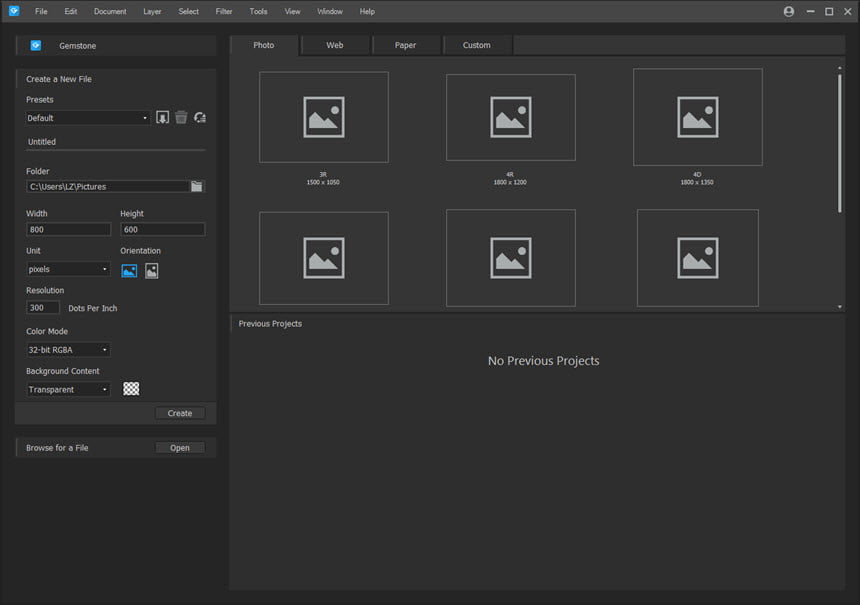Click the Height field showing 600
The height and width of the screenshot is (605, 860).
[x=162, y=230]
